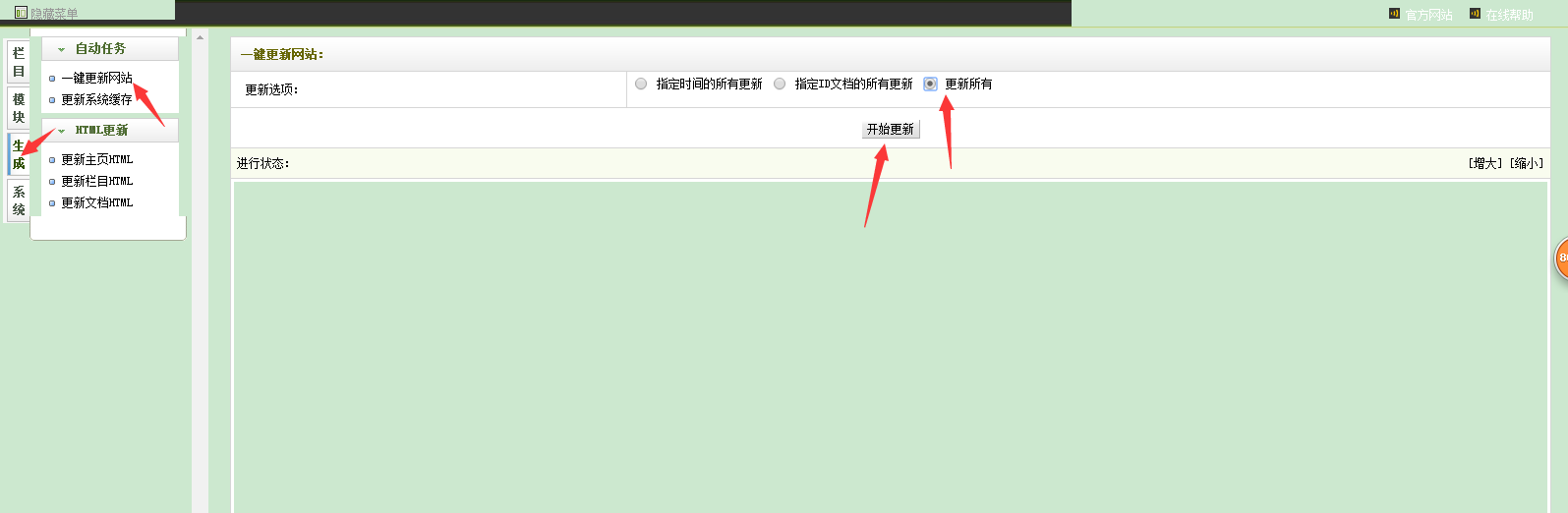Click the bullet icon beside 更新文档HTML
Image resolution: width=1568 pixels, height=513 pixels.
52,203
